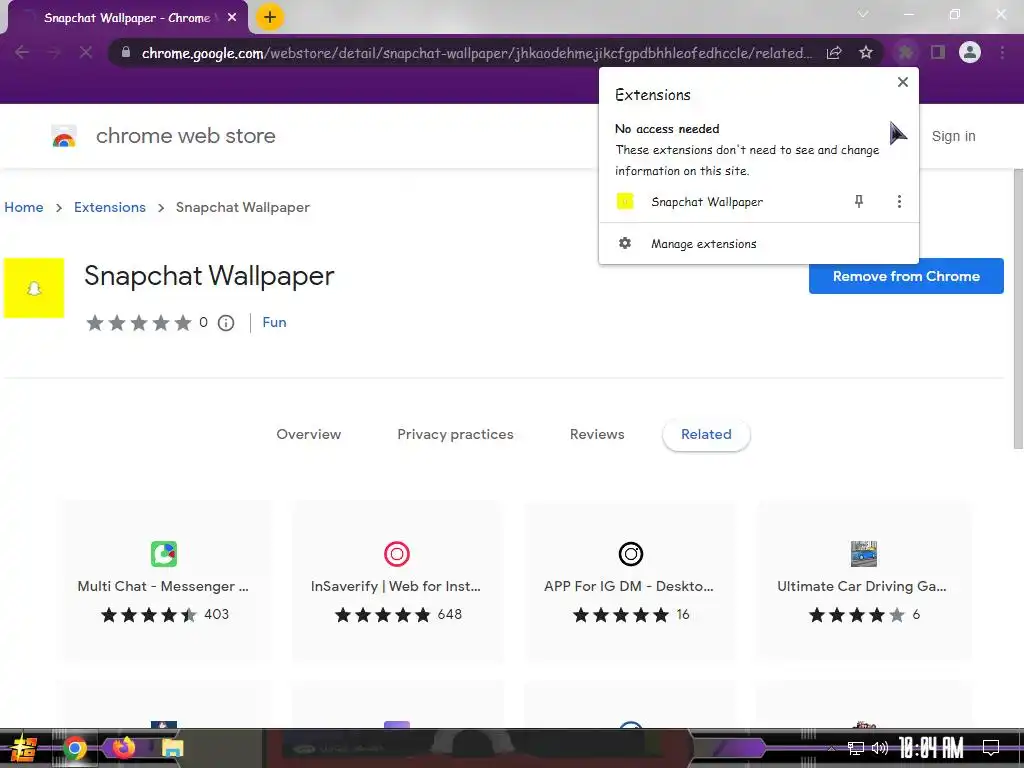Click Sign in link

click(953, 136)
